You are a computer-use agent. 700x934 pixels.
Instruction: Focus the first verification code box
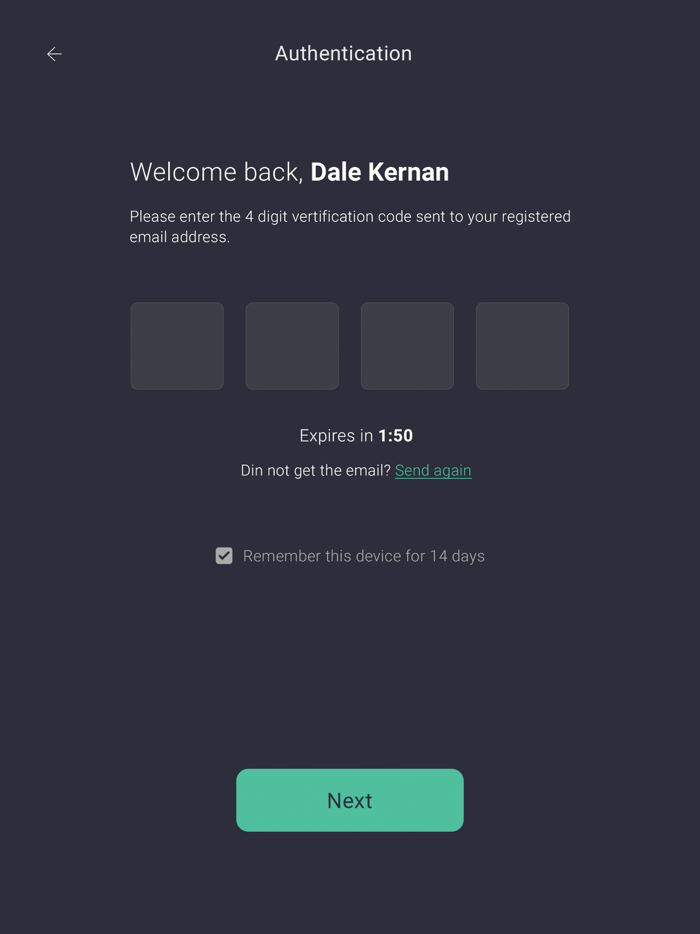[177, 346]
